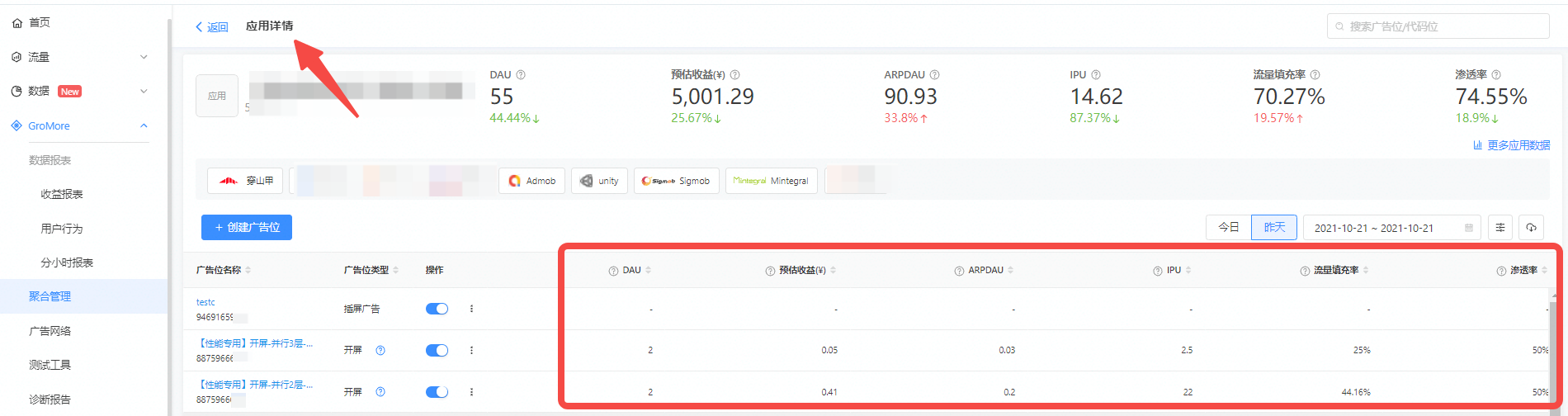
Task: Toggle switch for 开屏-并行2层 ad slot
Action: (437, 392)
